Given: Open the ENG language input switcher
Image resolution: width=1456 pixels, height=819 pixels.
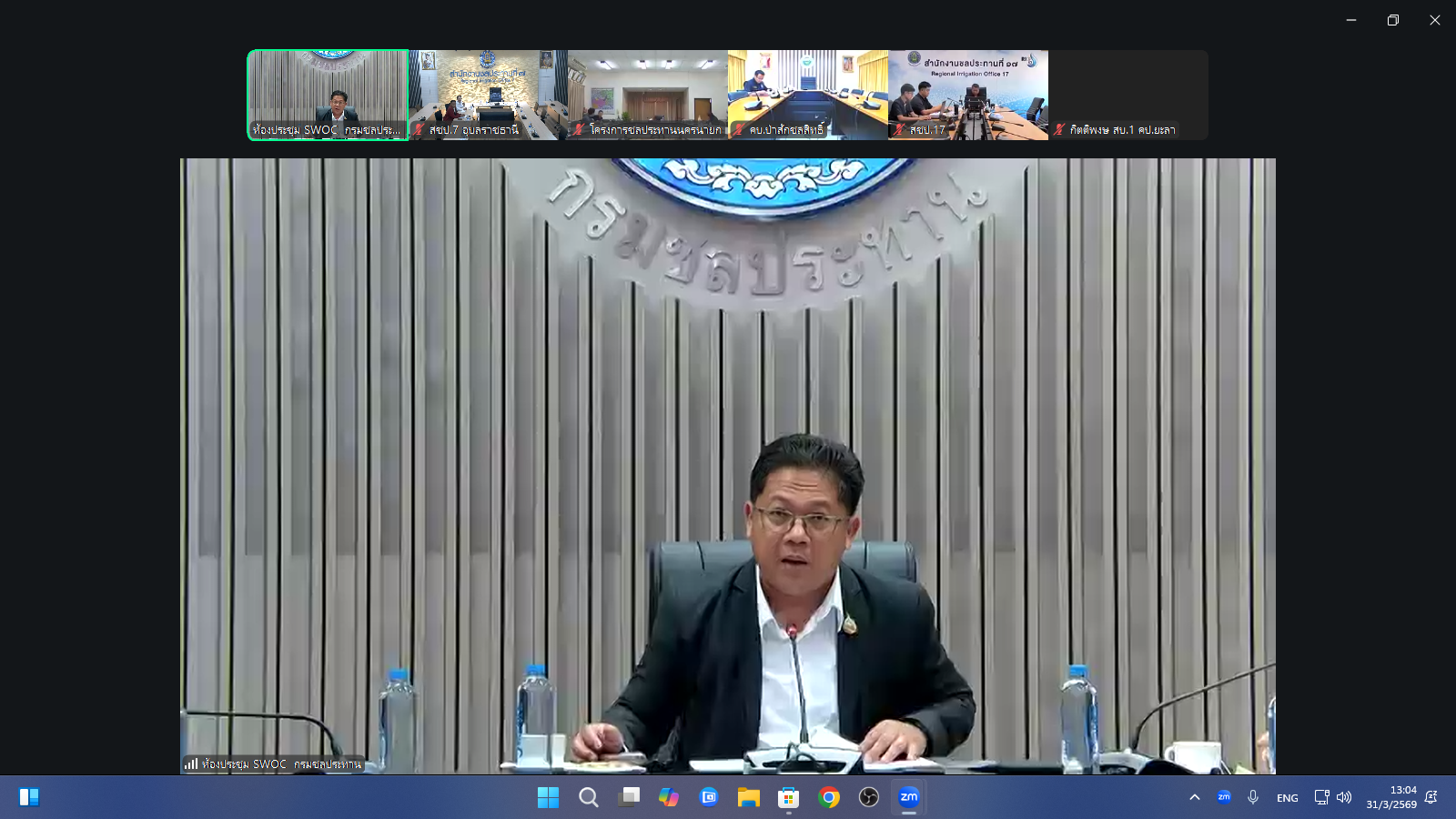Looking at the screenshot, I should pos(1287,798).
